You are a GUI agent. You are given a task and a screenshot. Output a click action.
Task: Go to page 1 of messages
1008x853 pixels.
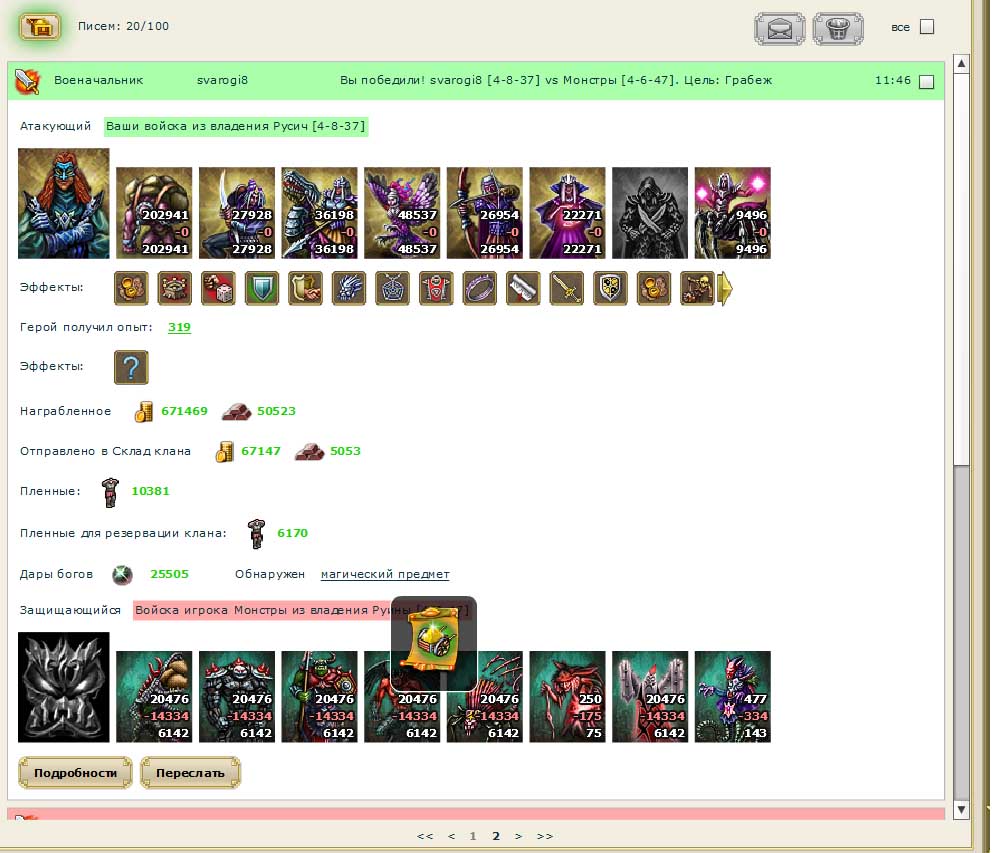pos(472,836)
